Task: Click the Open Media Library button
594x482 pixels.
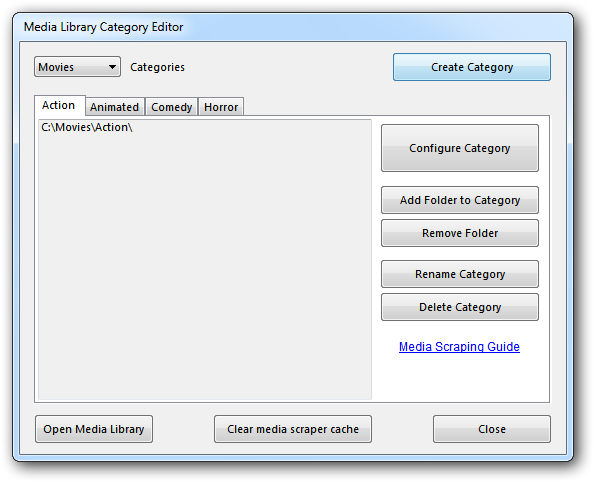Action: (94, 429)
